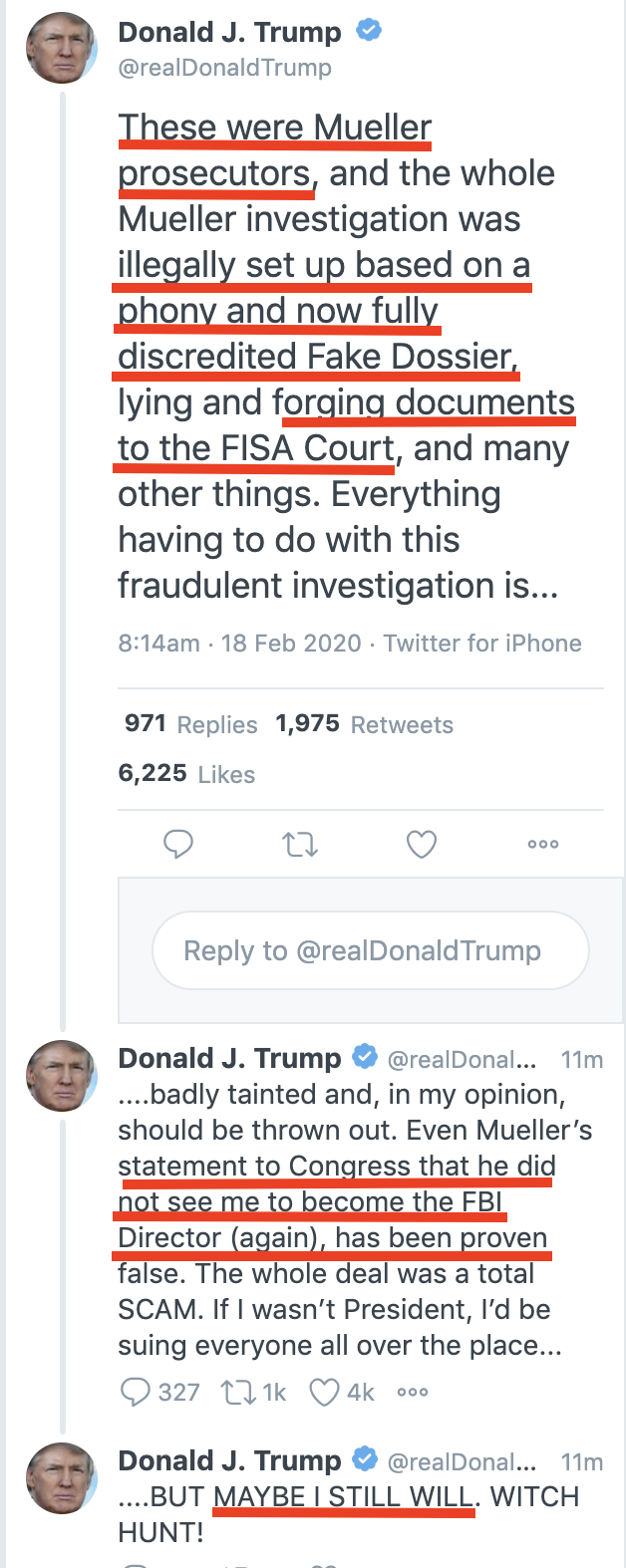Retweet the main tweet

(x=299, y=845)
